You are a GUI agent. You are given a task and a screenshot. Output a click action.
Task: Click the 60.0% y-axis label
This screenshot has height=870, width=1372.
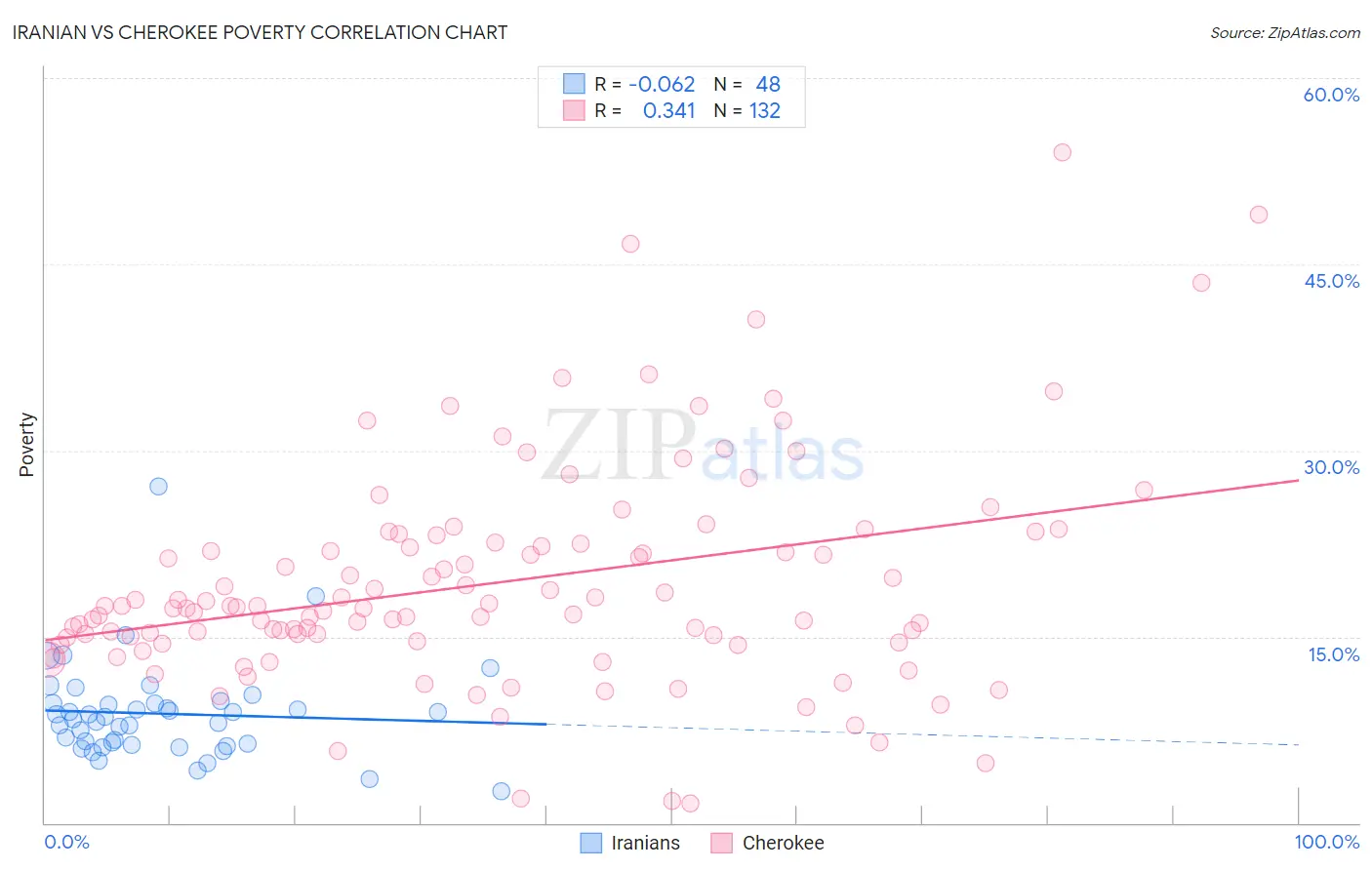pos(1331,95)
